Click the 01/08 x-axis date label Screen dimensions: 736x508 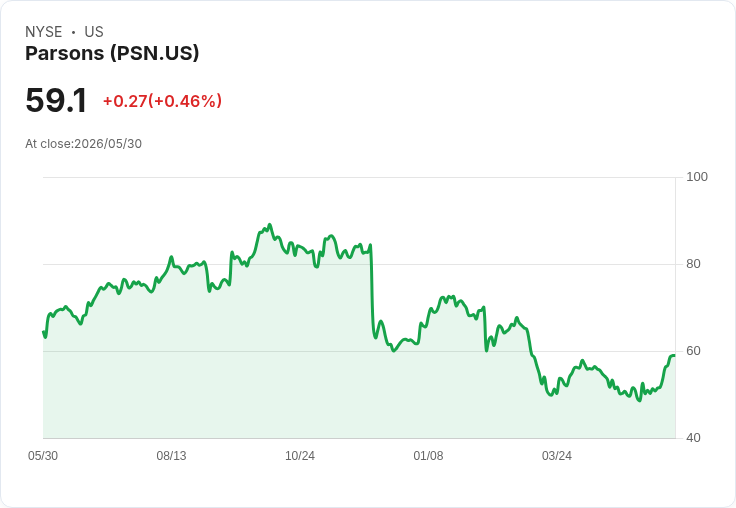(x=428, y=455)
